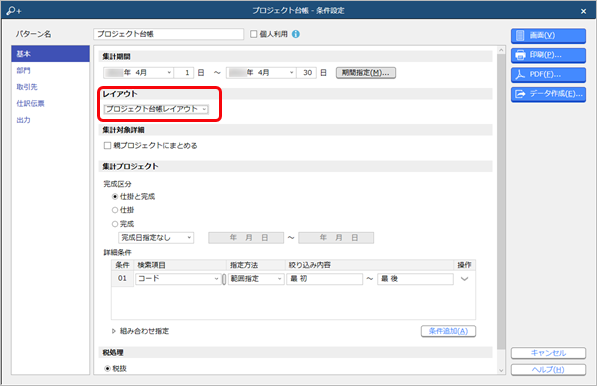This screenshot has width=597, height=386.
Task: Open the プロジェクト台帳レイアウト layout dropdown
Action: click(156, 109)
